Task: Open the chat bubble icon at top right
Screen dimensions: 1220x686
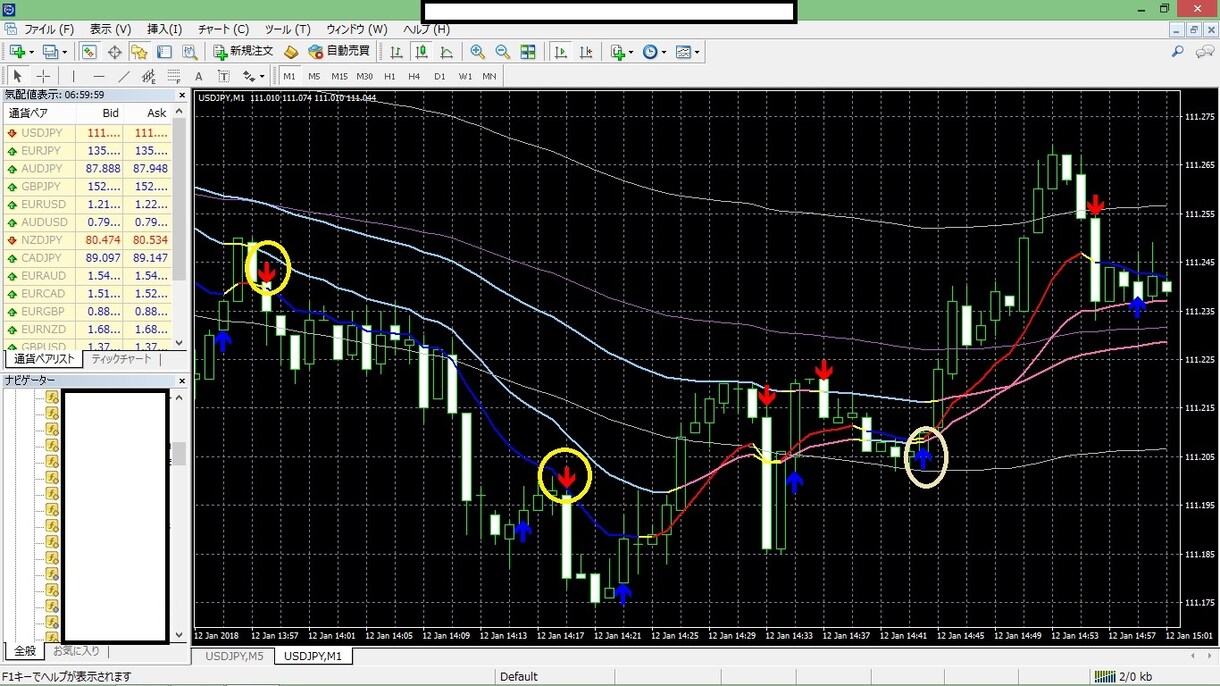Action: point(1203,52)
